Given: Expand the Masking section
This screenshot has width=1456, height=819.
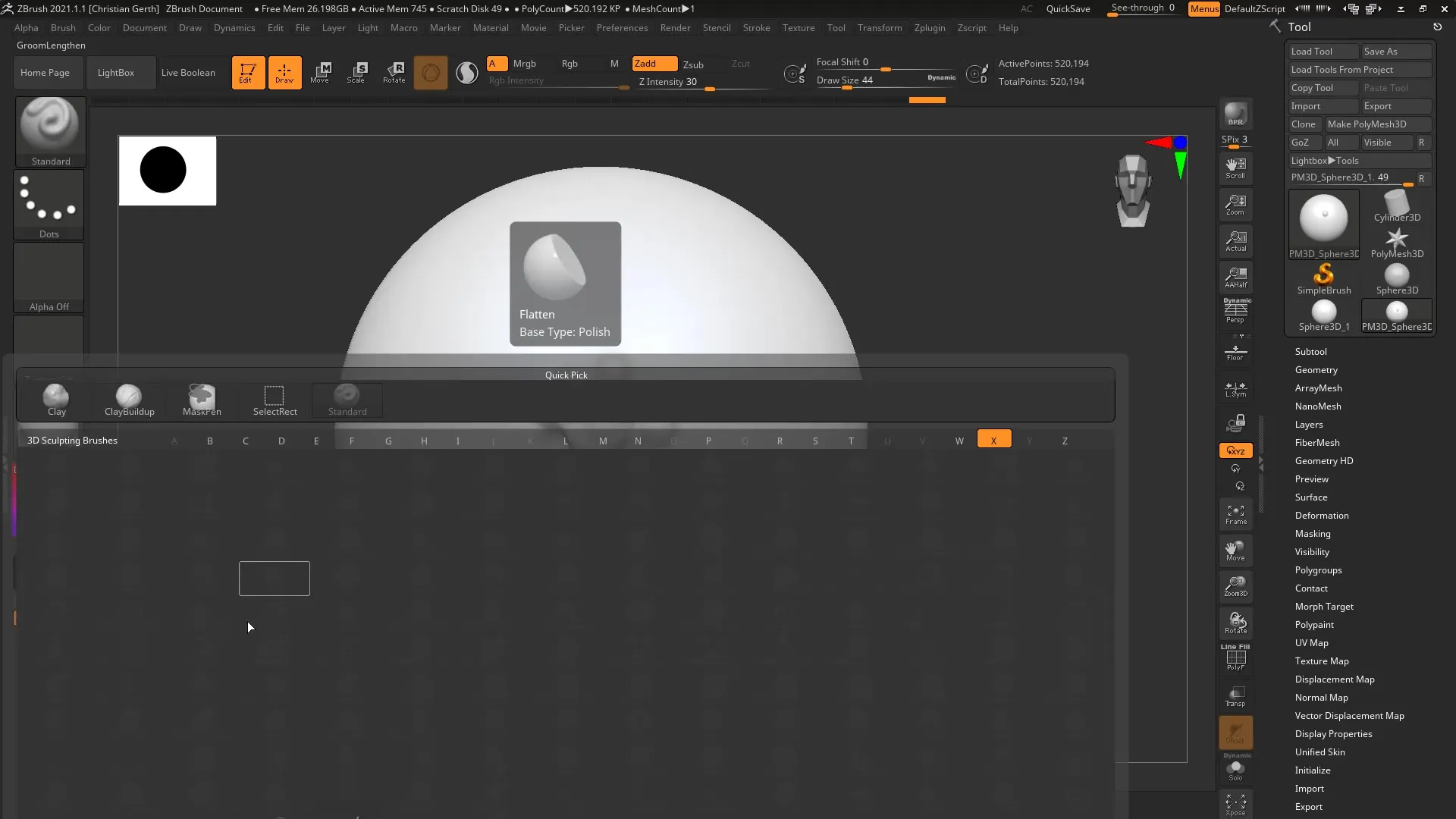Looking at the screenshot, I should tap(1312, 534).
